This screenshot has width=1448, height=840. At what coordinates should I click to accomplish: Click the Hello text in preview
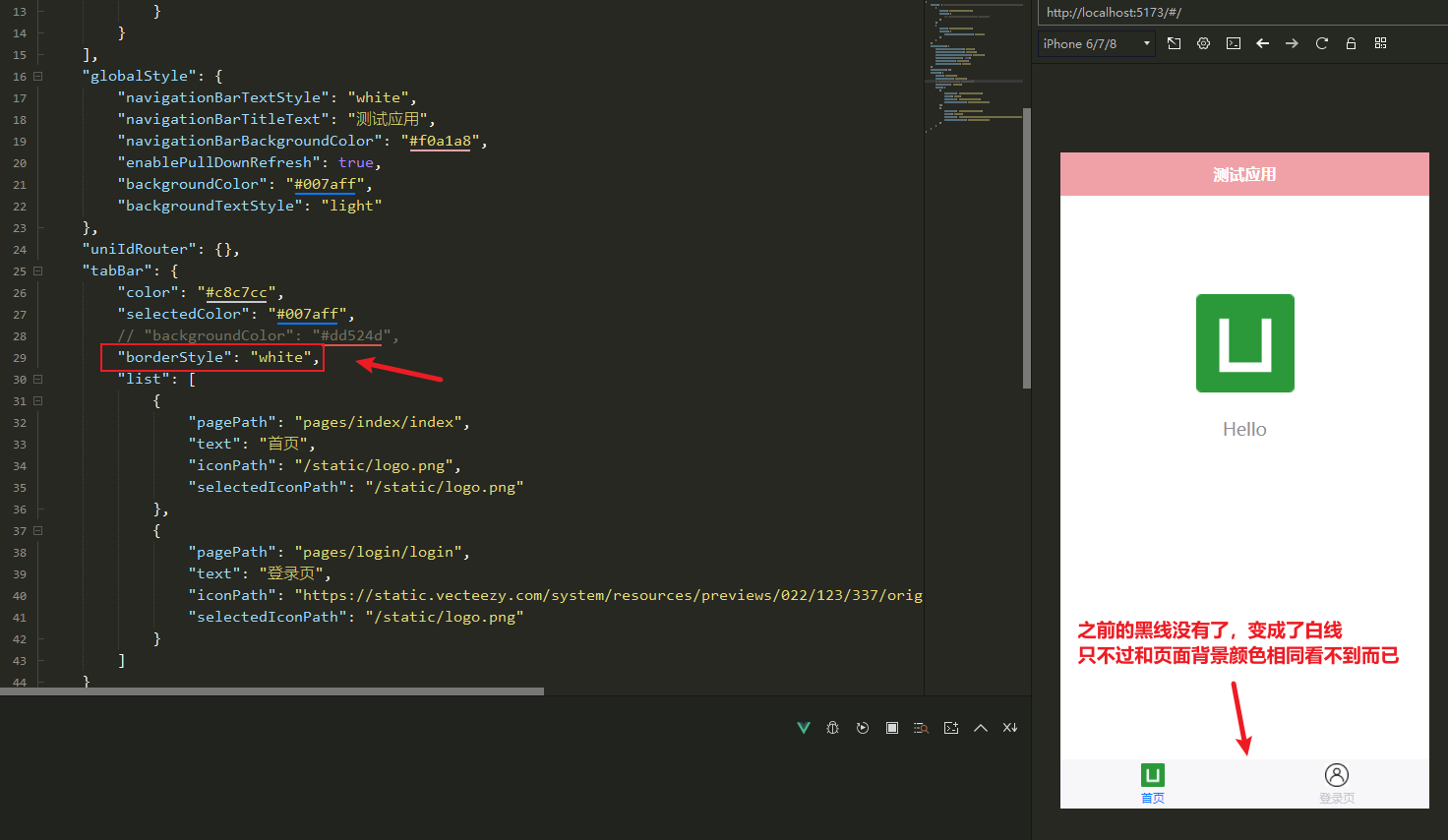pos(1244,429)
